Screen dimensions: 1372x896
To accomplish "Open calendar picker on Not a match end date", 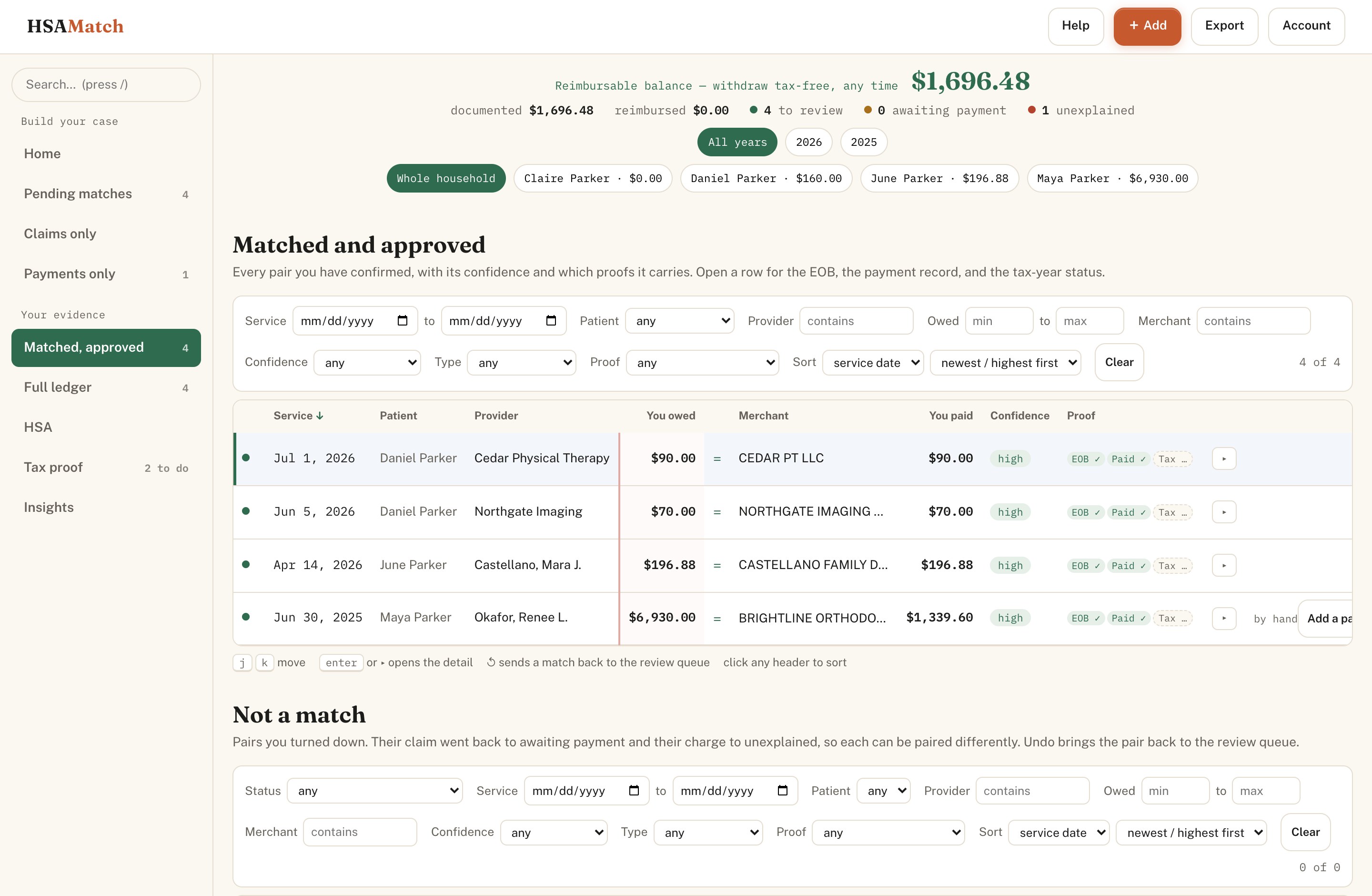I will coord(782,791).
